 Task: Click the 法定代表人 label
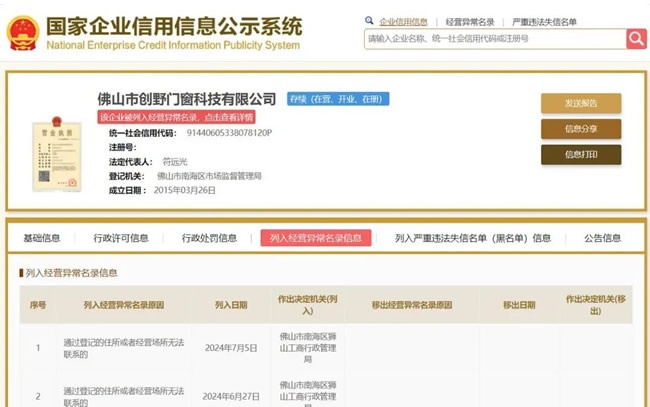point(131,162)
